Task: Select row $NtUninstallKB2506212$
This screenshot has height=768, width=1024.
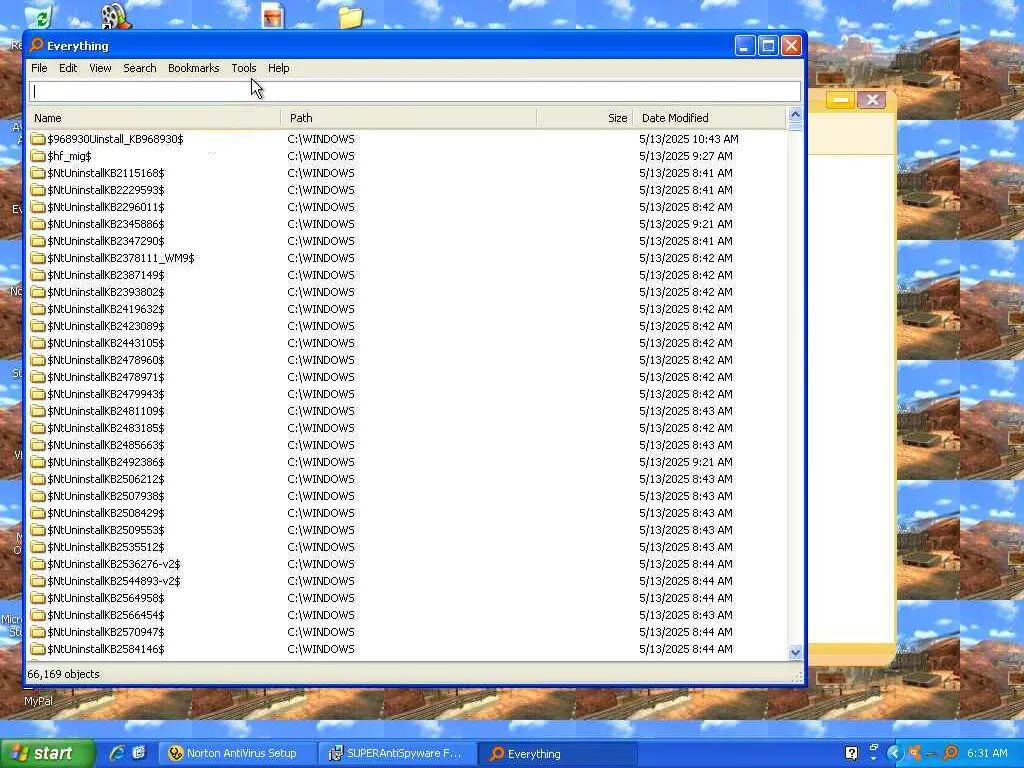Action: click(x=408, y=479)
